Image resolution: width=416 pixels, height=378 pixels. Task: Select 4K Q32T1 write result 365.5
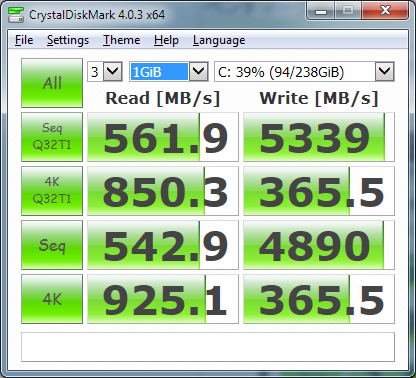point(319,191)
